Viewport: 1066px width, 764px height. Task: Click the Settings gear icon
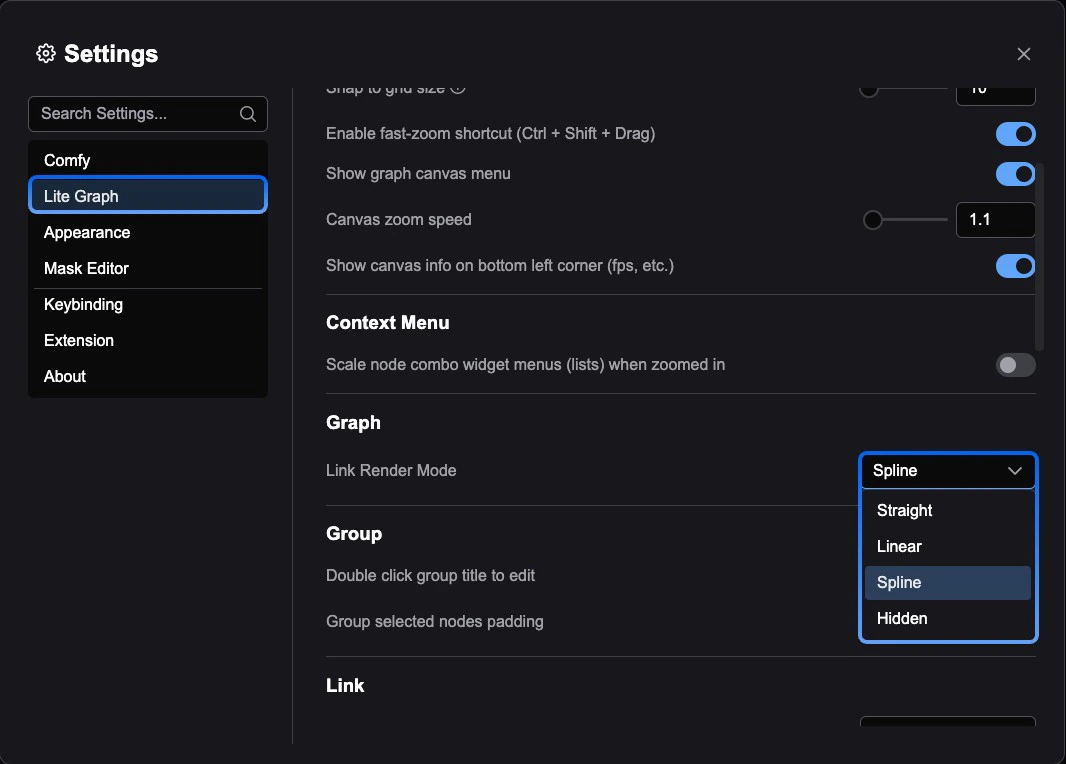click(45, 54)
